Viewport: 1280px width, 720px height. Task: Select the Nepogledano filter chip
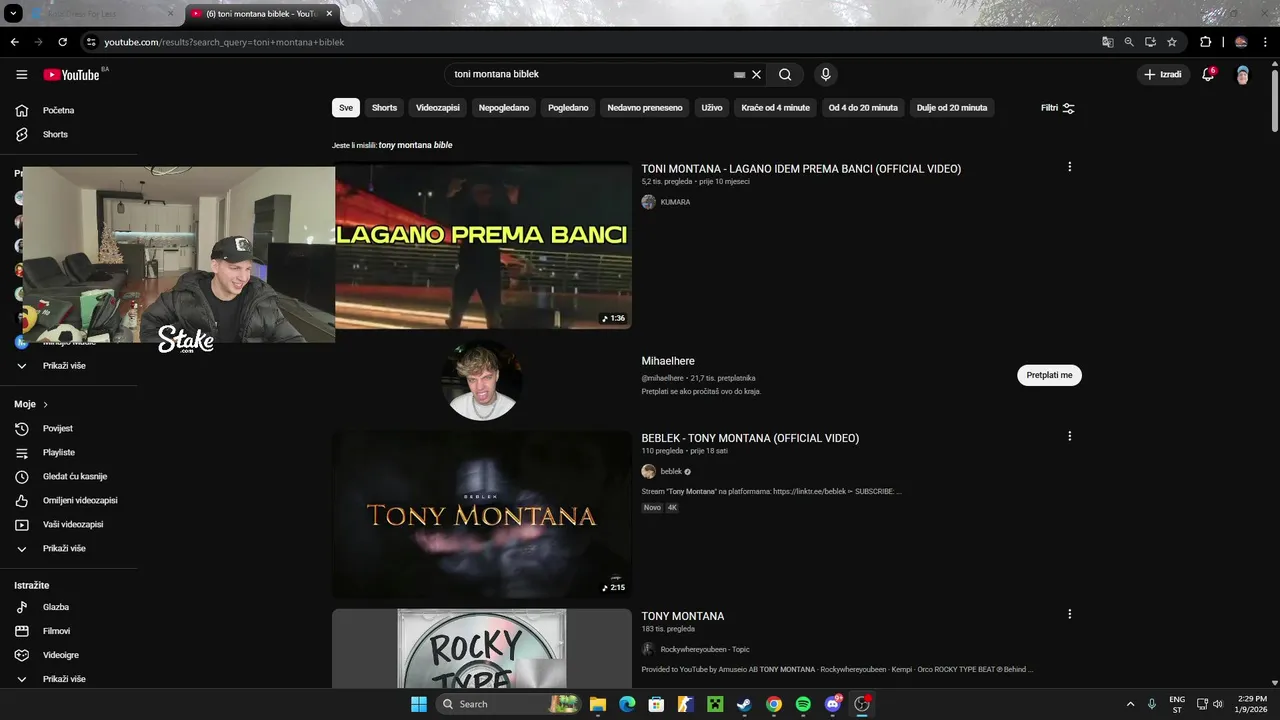[x=504, y=108]
